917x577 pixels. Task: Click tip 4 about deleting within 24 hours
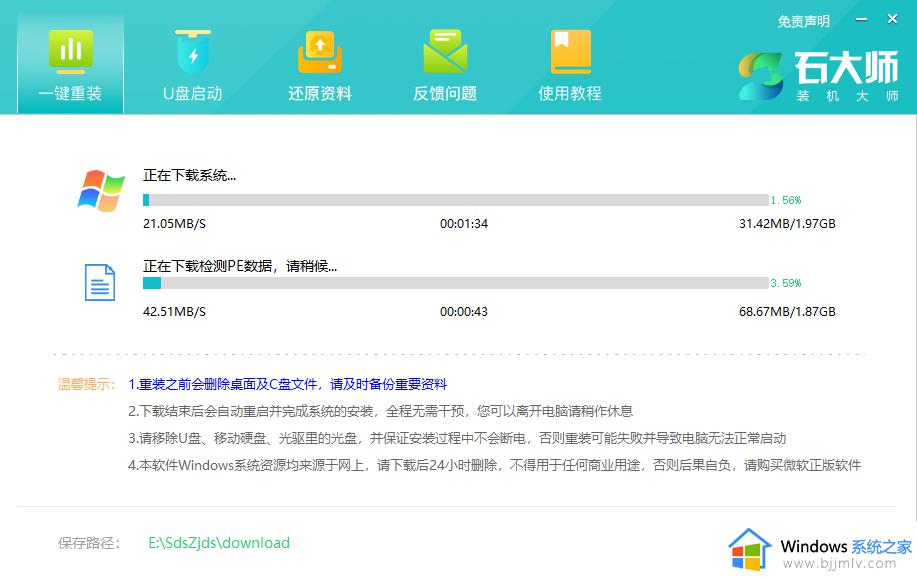click(x=495, y=465)
